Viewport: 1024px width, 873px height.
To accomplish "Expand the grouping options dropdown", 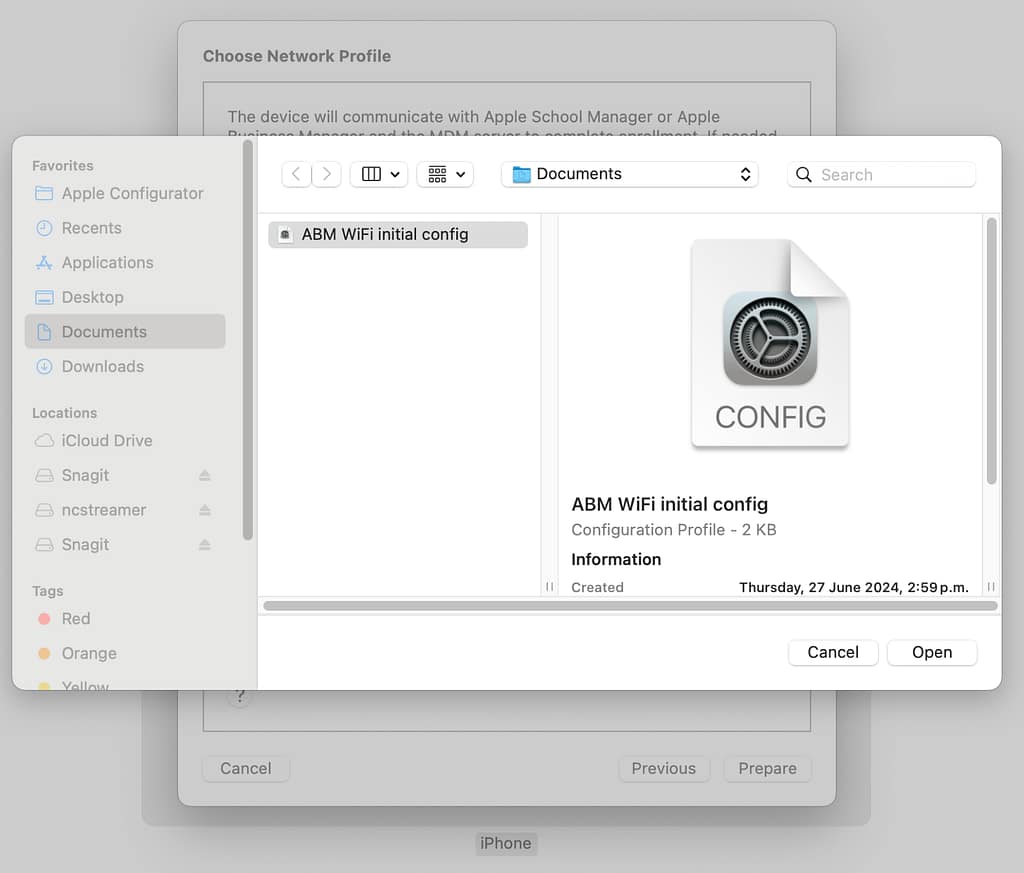I will pyautogui.click(x=445, y=174).
